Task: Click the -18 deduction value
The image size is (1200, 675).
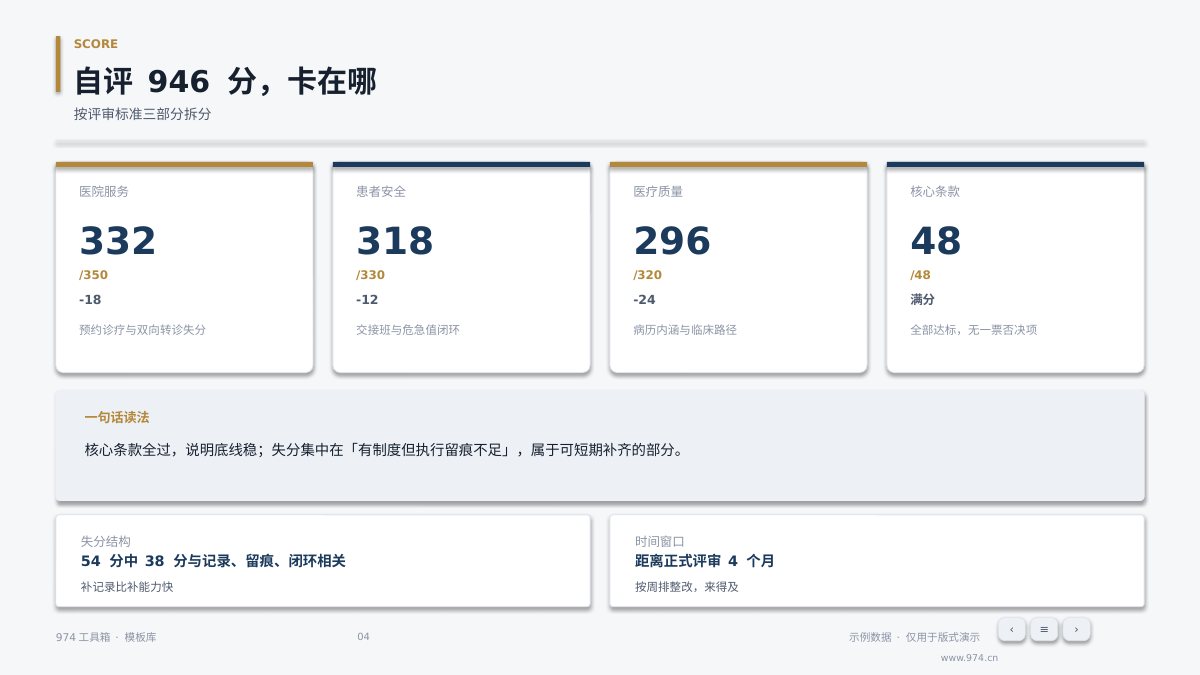Action: (89, 299)
